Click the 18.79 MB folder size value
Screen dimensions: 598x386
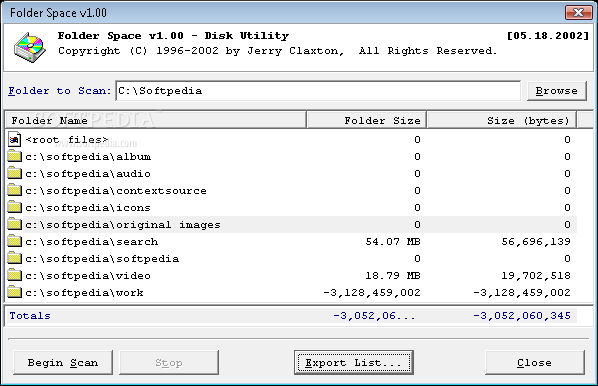pyautogui.click(x=393, y=276)
